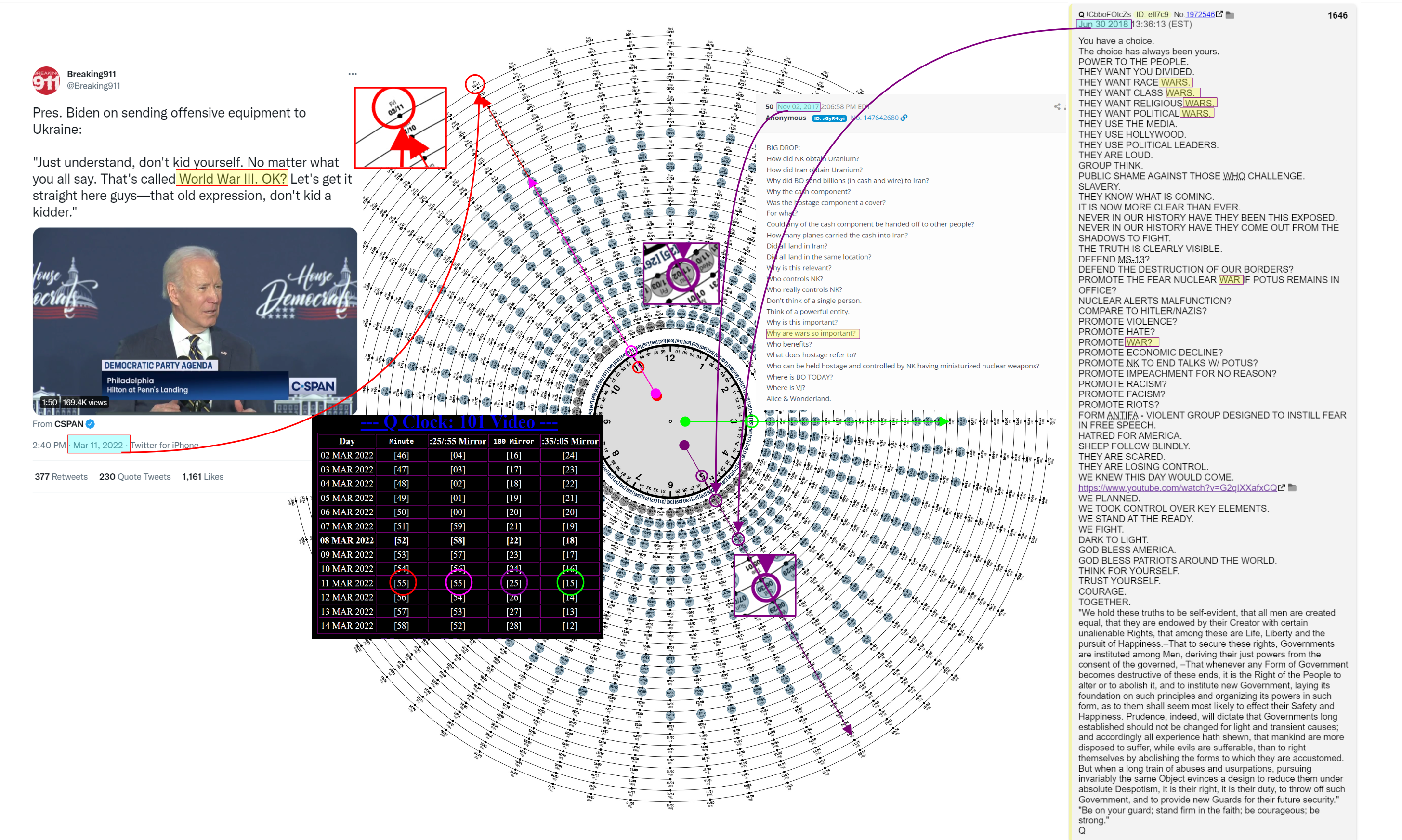
Task: Click Minute cell [46] for 02 MAR 2022
Action: [x=401, y=455]
